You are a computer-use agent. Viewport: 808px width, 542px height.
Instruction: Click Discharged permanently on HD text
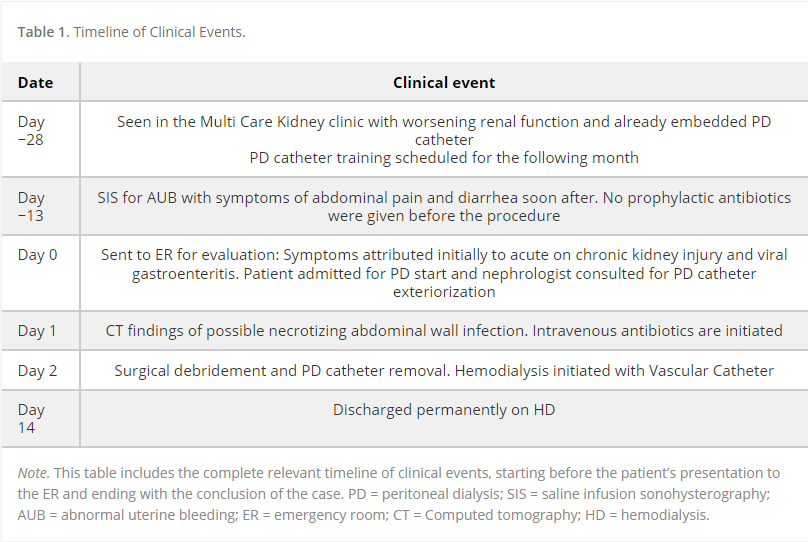coord(444,410)
